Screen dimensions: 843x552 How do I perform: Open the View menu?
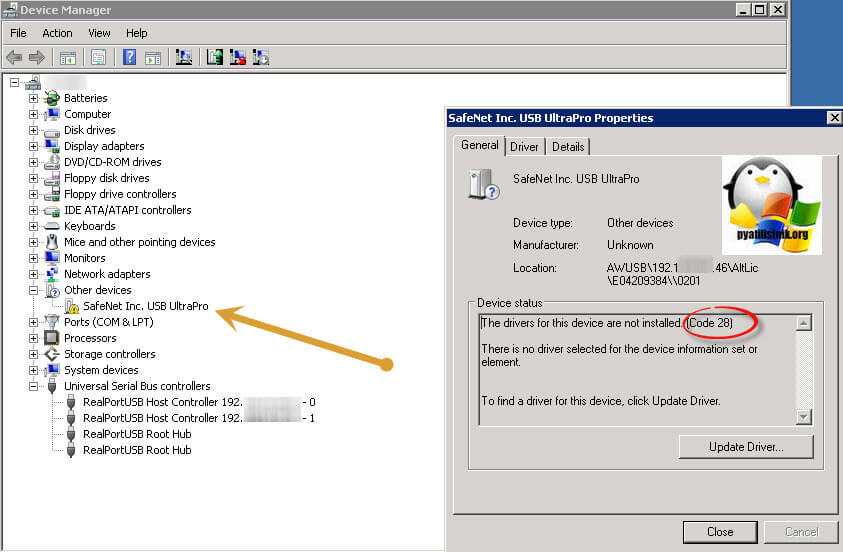[99, 33]
